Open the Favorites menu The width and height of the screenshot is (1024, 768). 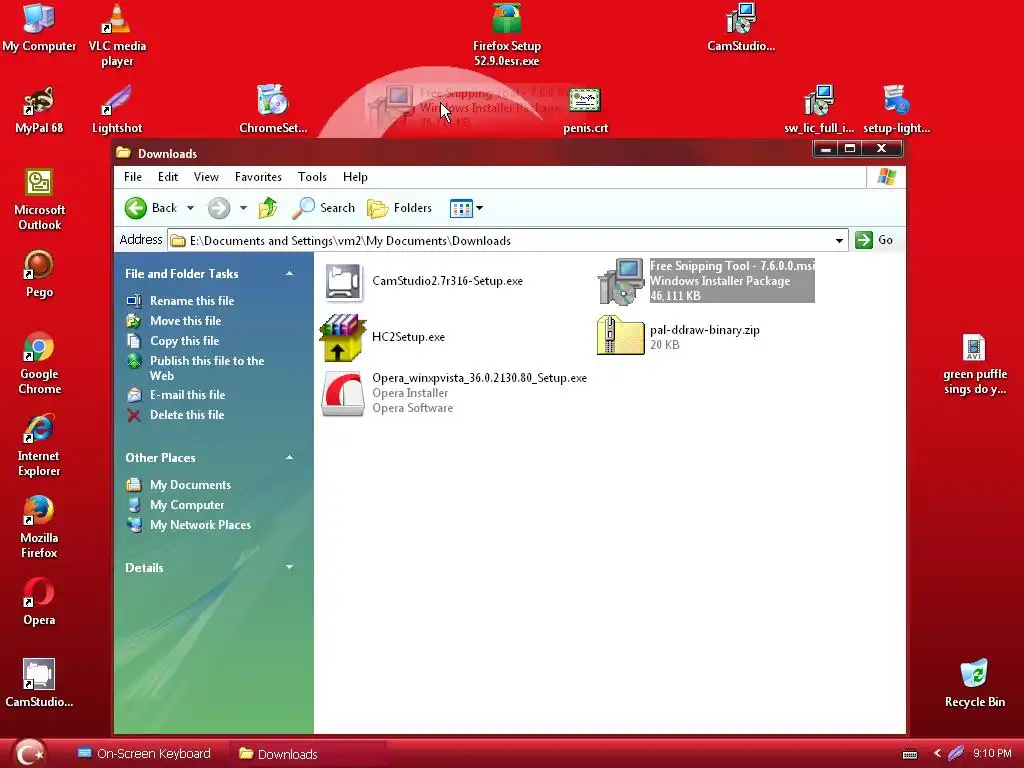[x=258, y=177]
